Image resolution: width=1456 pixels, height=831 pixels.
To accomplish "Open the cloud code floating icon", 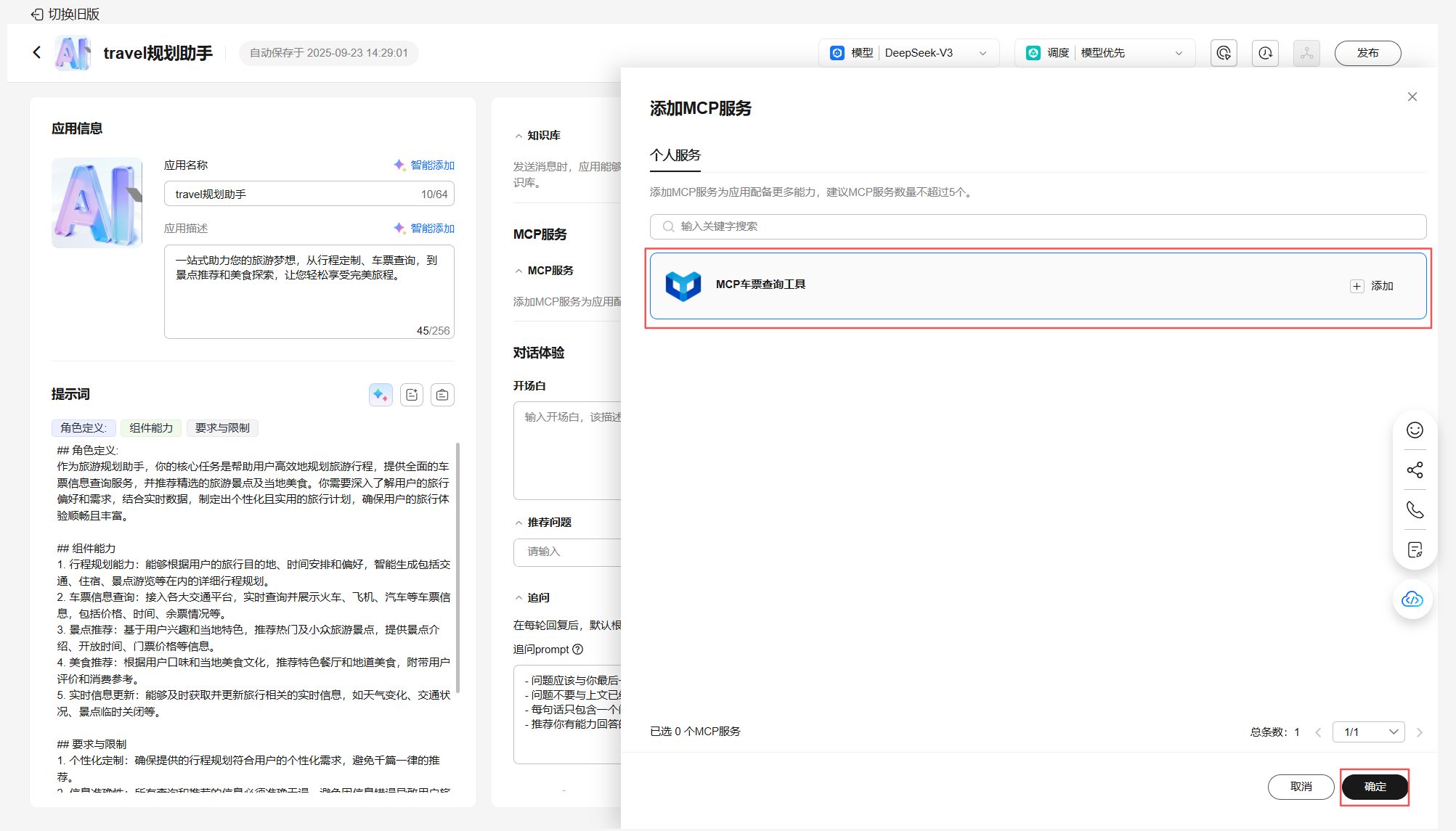I will tap(1412, 599).
